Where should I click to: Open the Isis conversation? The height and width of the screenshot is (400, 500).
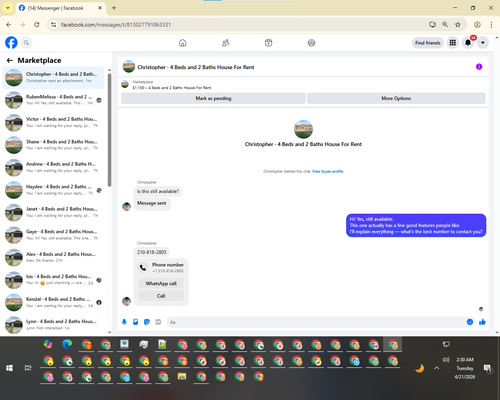[x=53, y=280]
